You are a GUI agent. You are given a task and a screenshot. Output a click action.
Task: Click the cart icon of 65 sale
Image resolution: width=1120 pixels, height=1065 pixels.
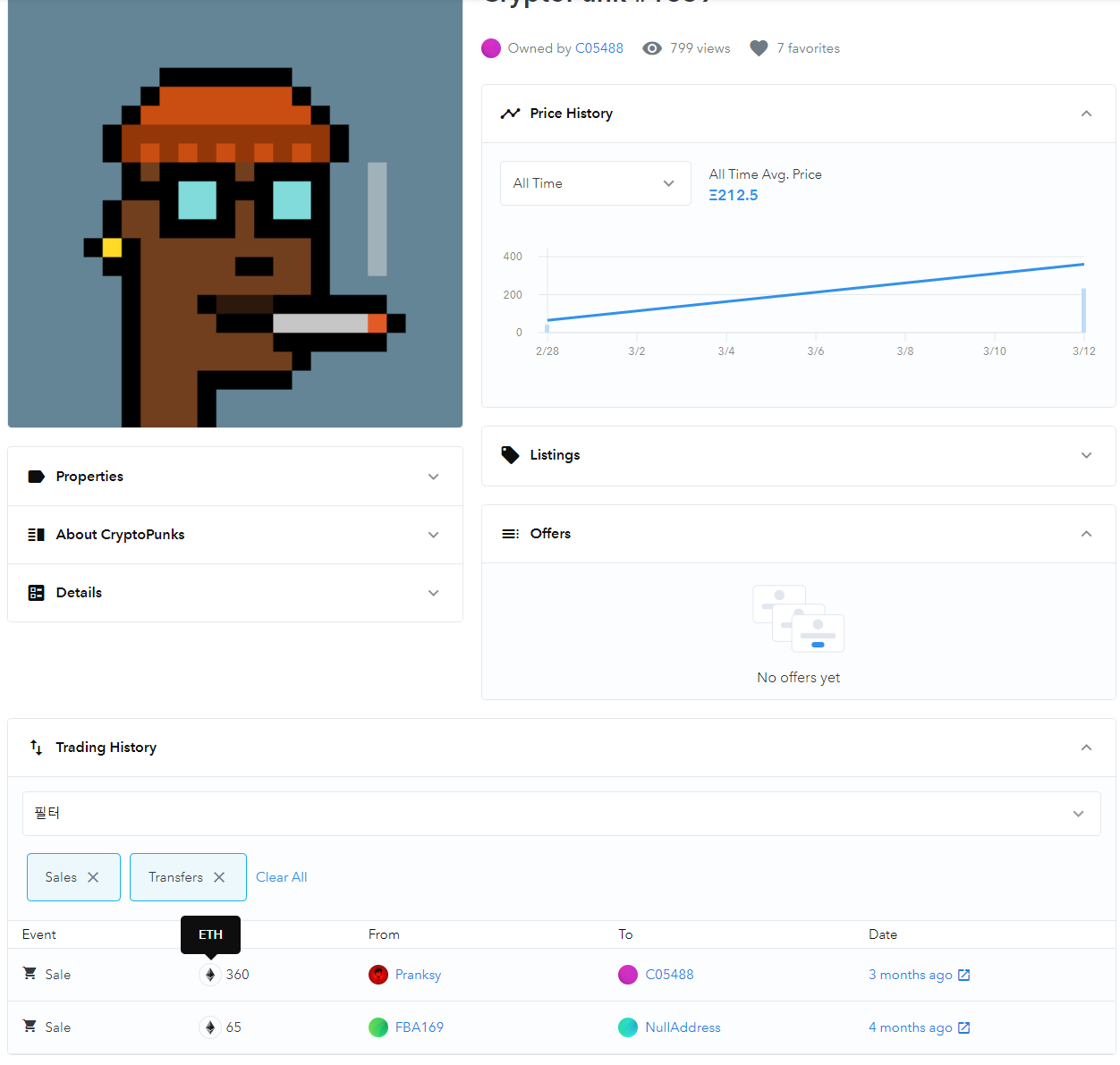(30, 1027)
